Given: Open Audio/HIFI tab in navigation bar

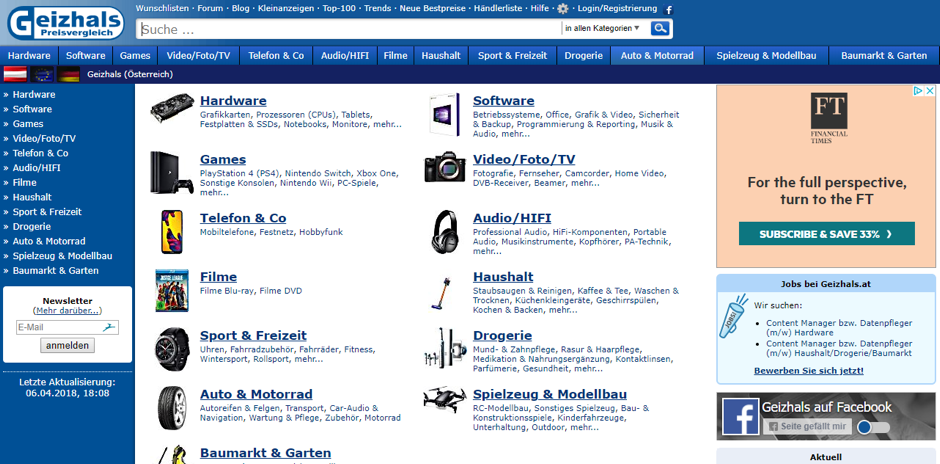Looking at the screenshot, I should click(x=345, y=56).
